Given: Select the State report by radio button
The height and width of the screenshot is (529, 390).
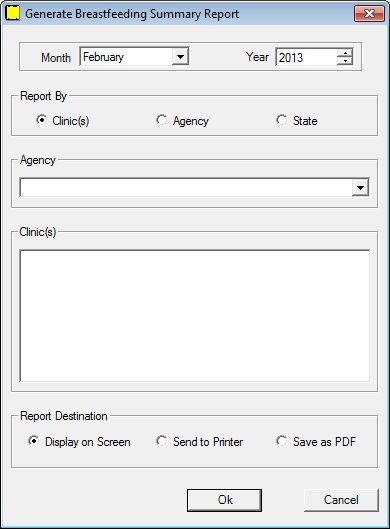Looking at the screenshot, I should 281,120.
